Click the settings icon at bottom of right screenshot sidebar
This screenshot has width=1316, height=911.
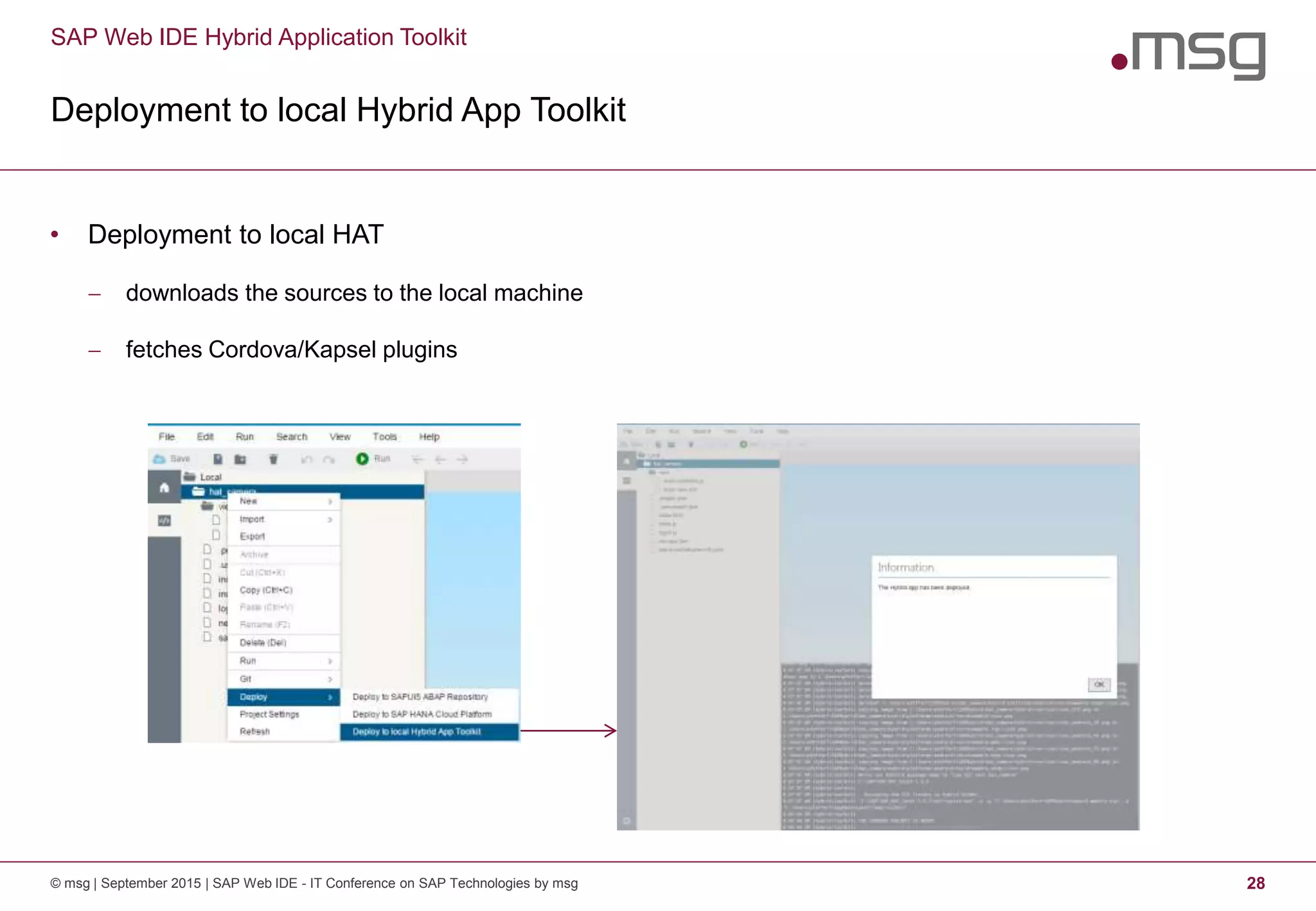point(627,820)
